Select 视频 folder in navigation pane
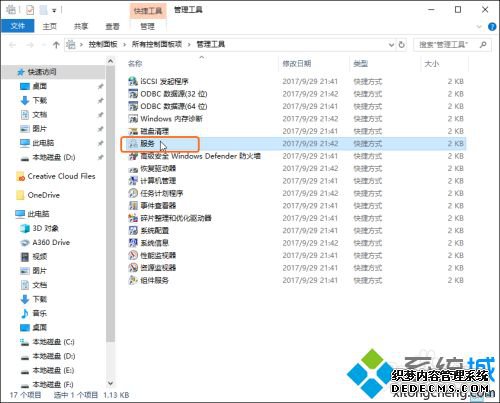The width and height of the screenshot is (500, 403). pyautogui.click(x=40, y=256)
